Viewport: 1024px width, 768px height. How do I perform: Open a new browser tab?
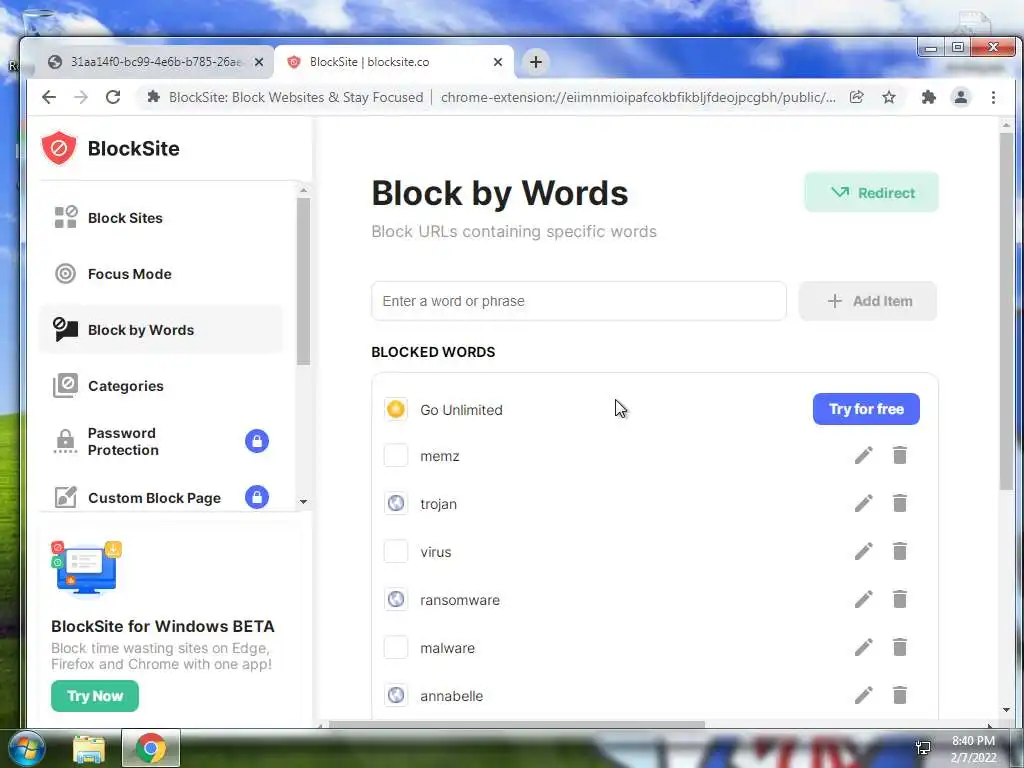point(536,62)
